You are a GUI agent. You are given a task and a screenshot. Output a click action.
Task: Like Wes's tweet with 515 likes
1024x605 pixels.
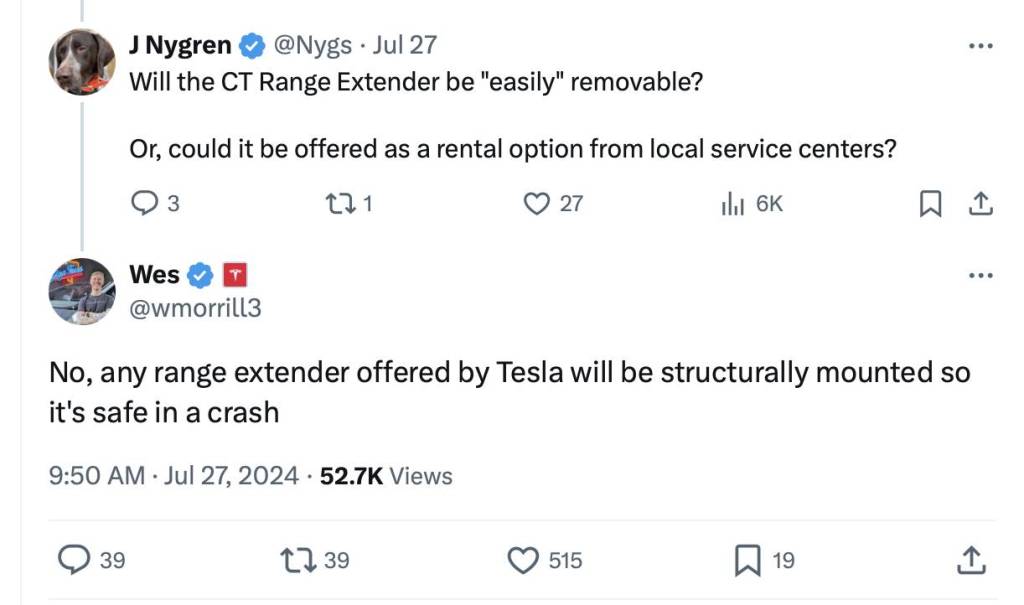[524, 560]
